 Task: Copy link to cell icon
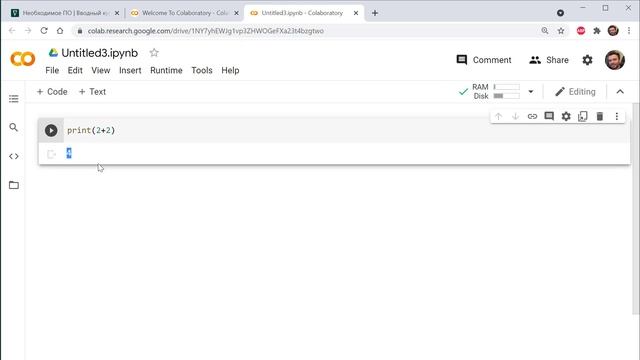click(532, 116)
